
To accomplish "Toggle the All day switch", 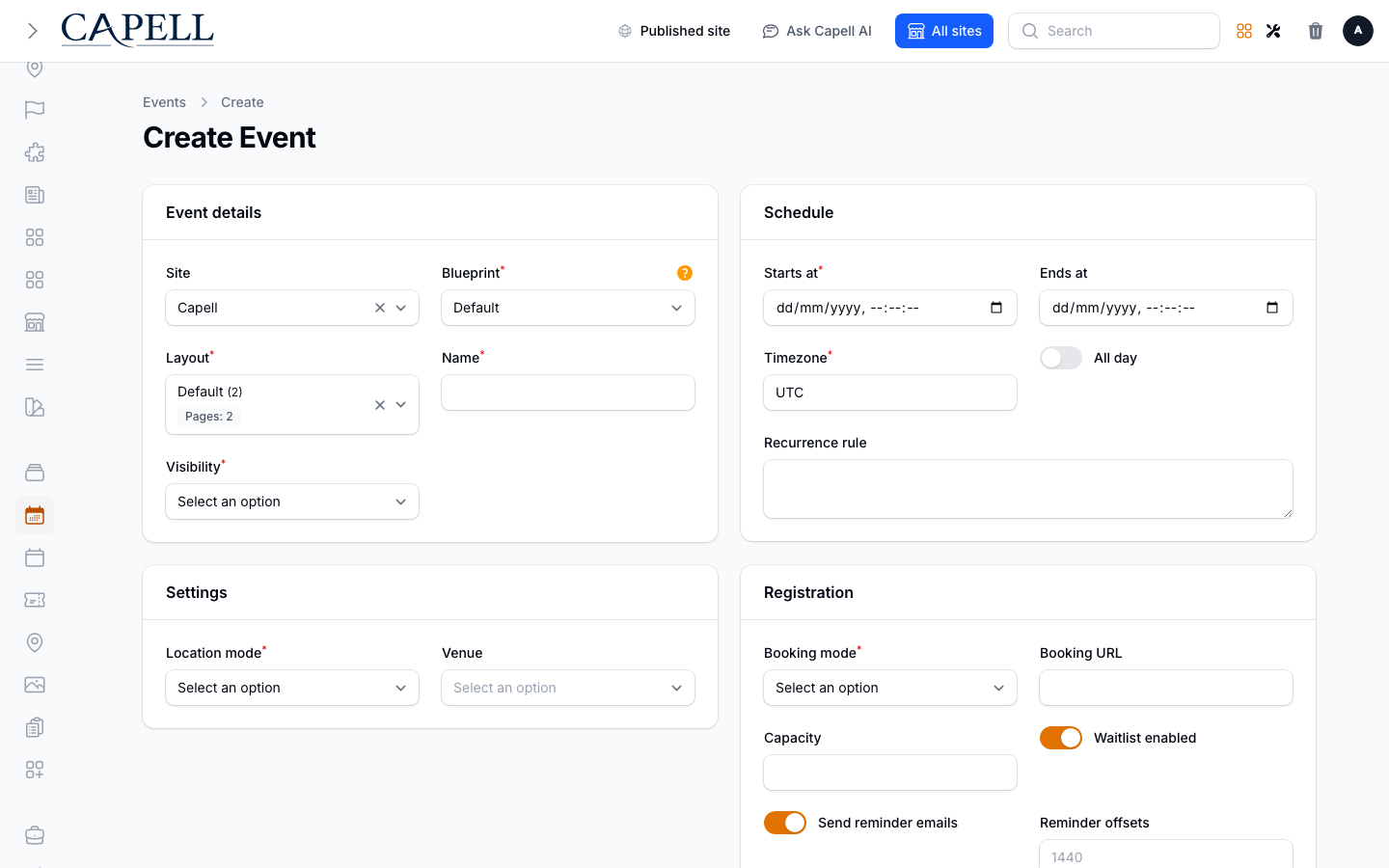I will [x=1061, y=358].
